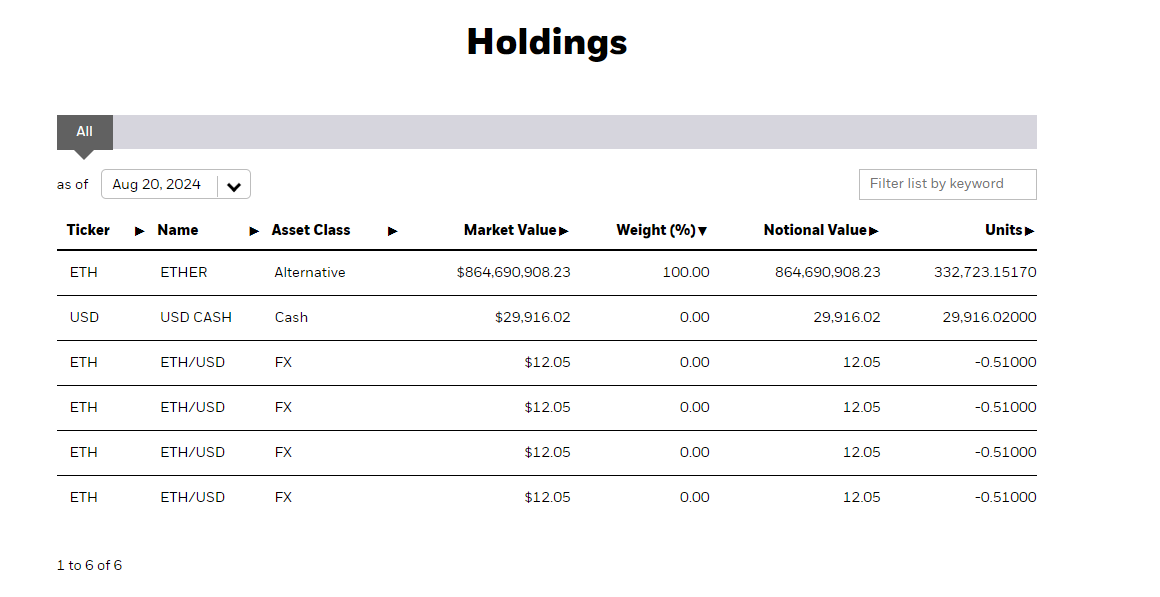
Task: Select the Aug 20, 2024 date box
Action: click(x=176, y=184)
